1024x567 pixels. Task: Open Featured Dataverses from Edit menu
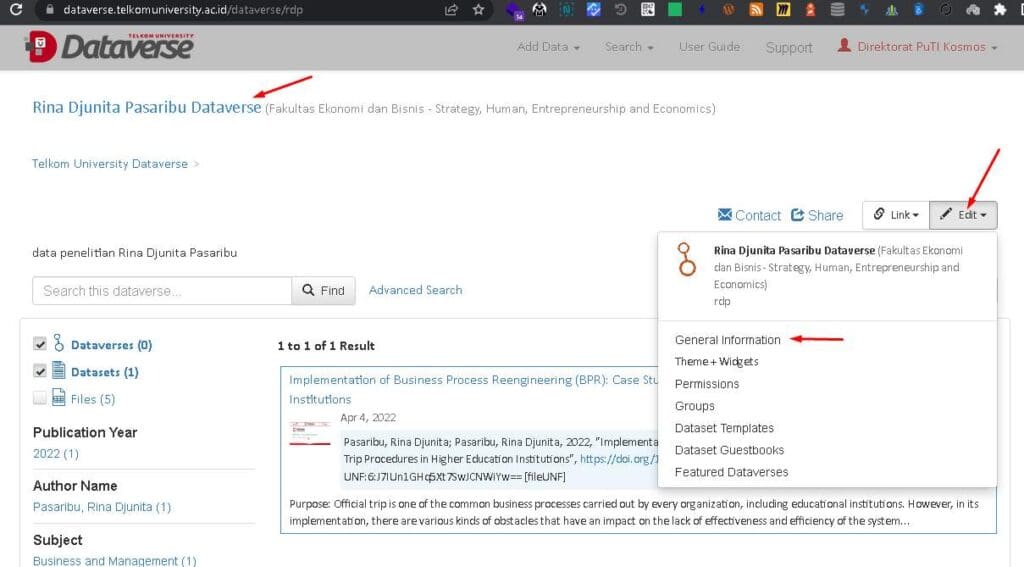click(731, 472)
